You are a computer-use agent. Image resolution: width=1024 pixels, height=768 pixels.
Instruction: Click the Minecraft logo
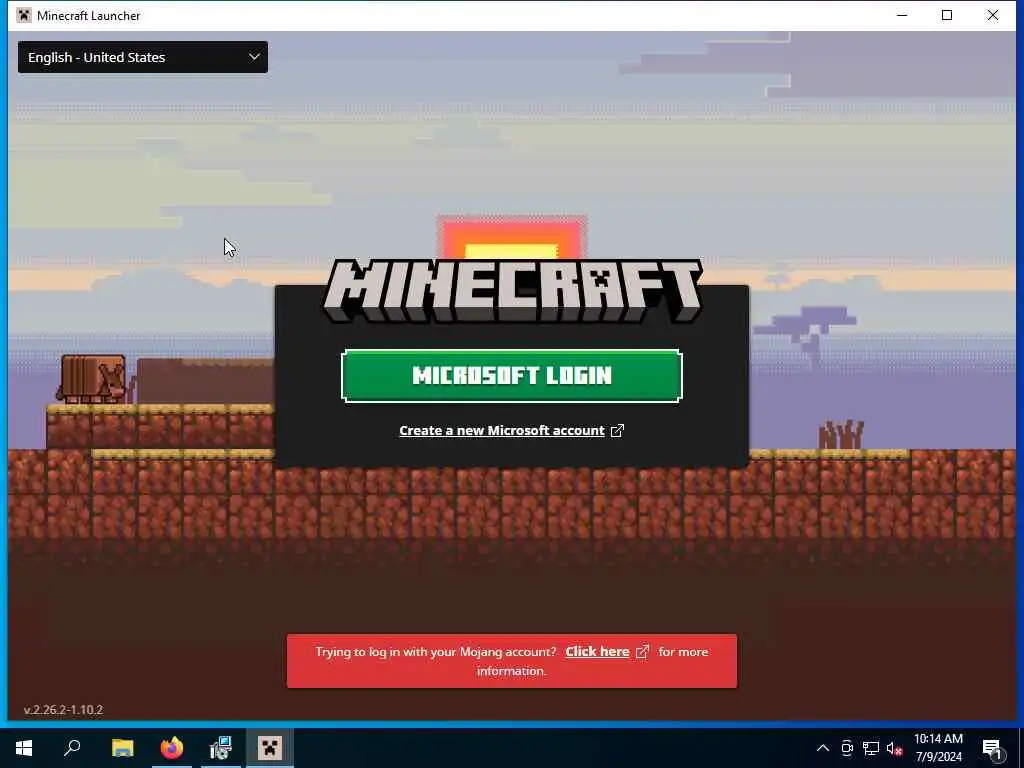point(512,291)
